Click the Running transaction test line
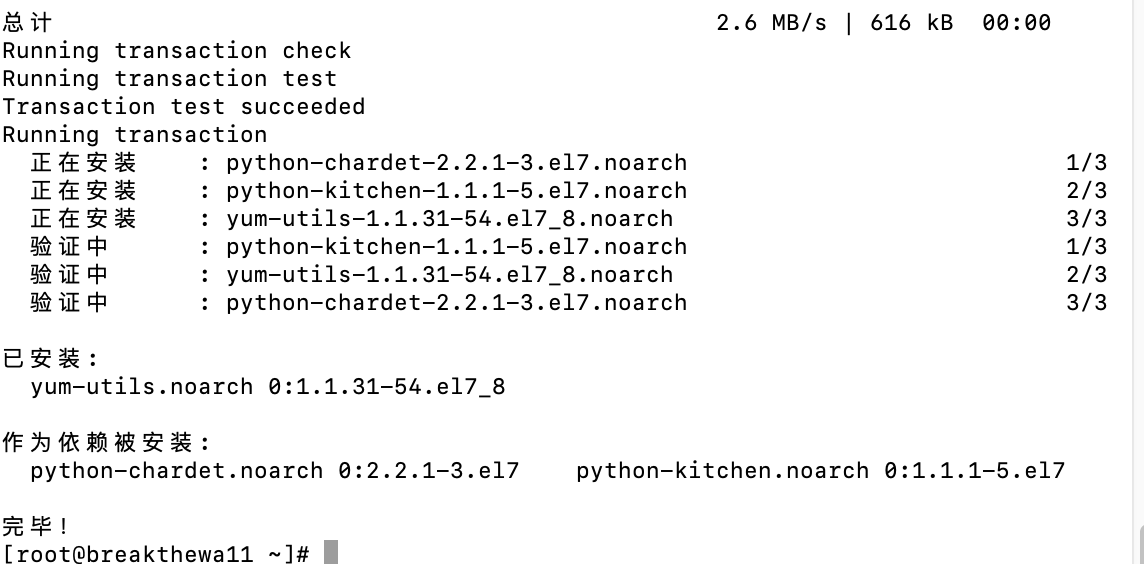Screen dimensions: 1144x564 169,79
